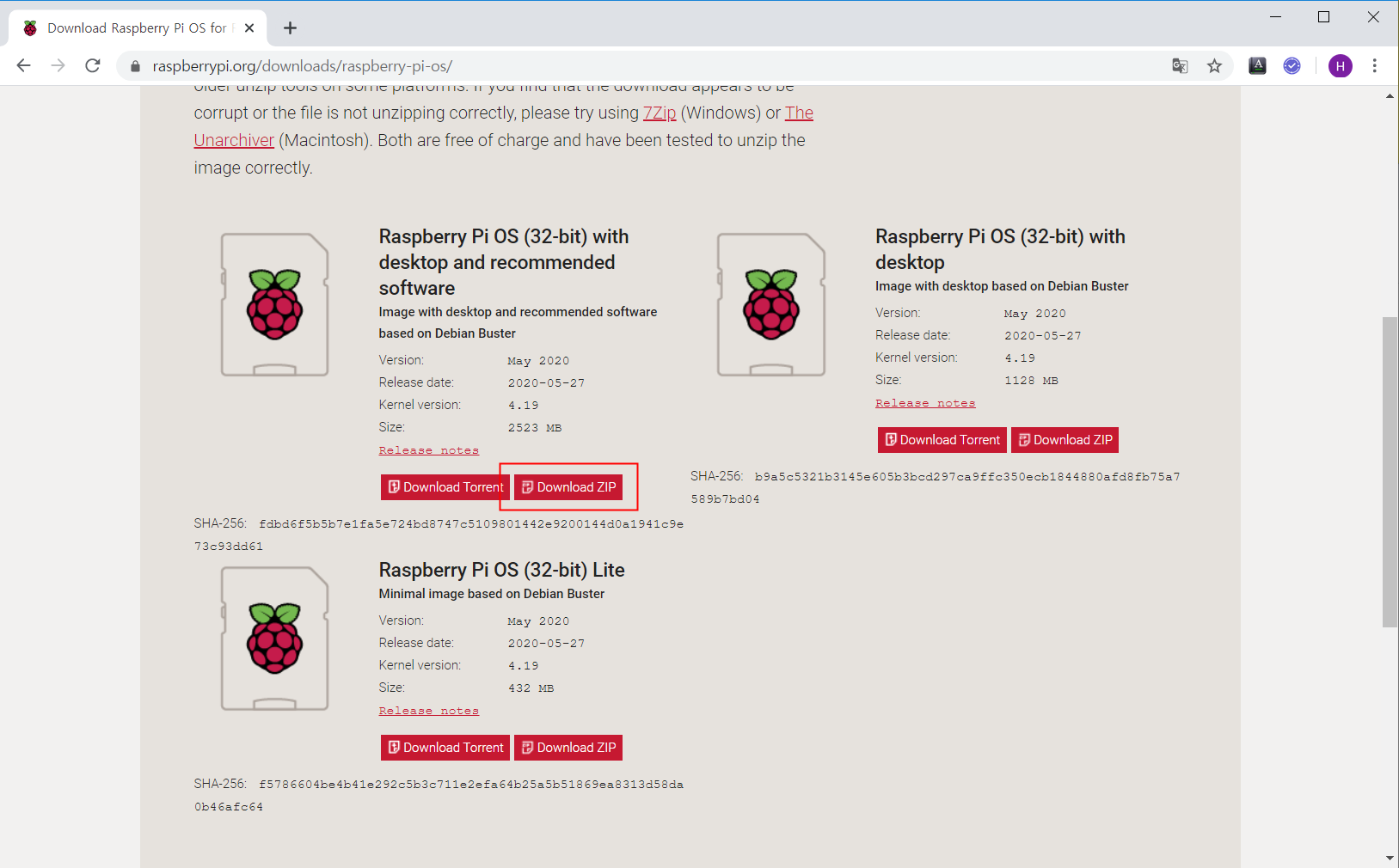Image resolution: width=1399 pixels, height=868 pixels.
Task: Click the 'Raspberry Pi OS (32-bit) Lite' heading
Action: tap(502, 570)
